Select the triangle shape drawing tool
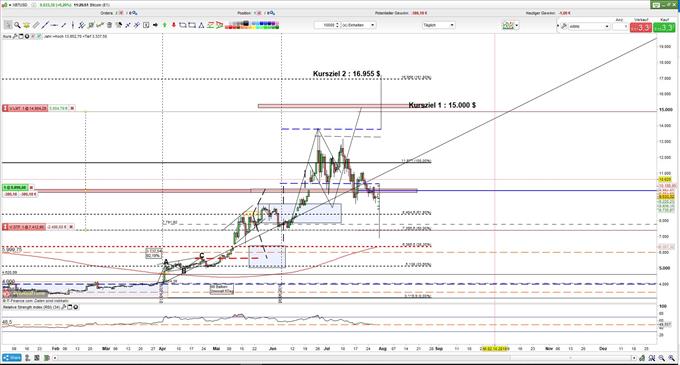680x365 pixels. click(x=201, y=25)
